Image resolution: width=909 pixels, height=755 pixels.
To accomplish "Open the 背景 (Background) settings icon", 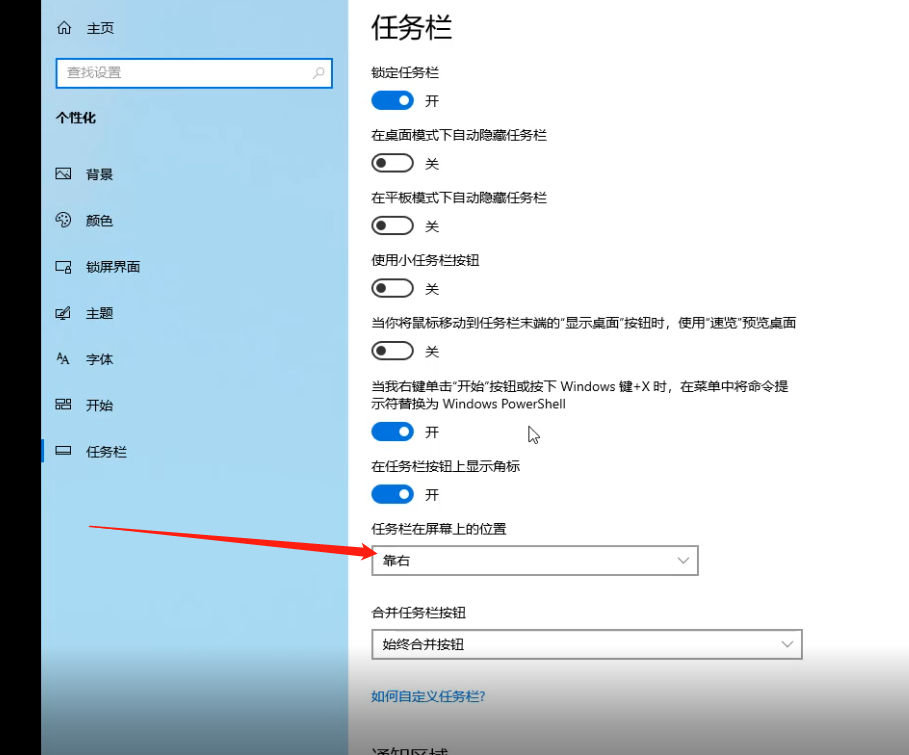I will click(62, 174).
